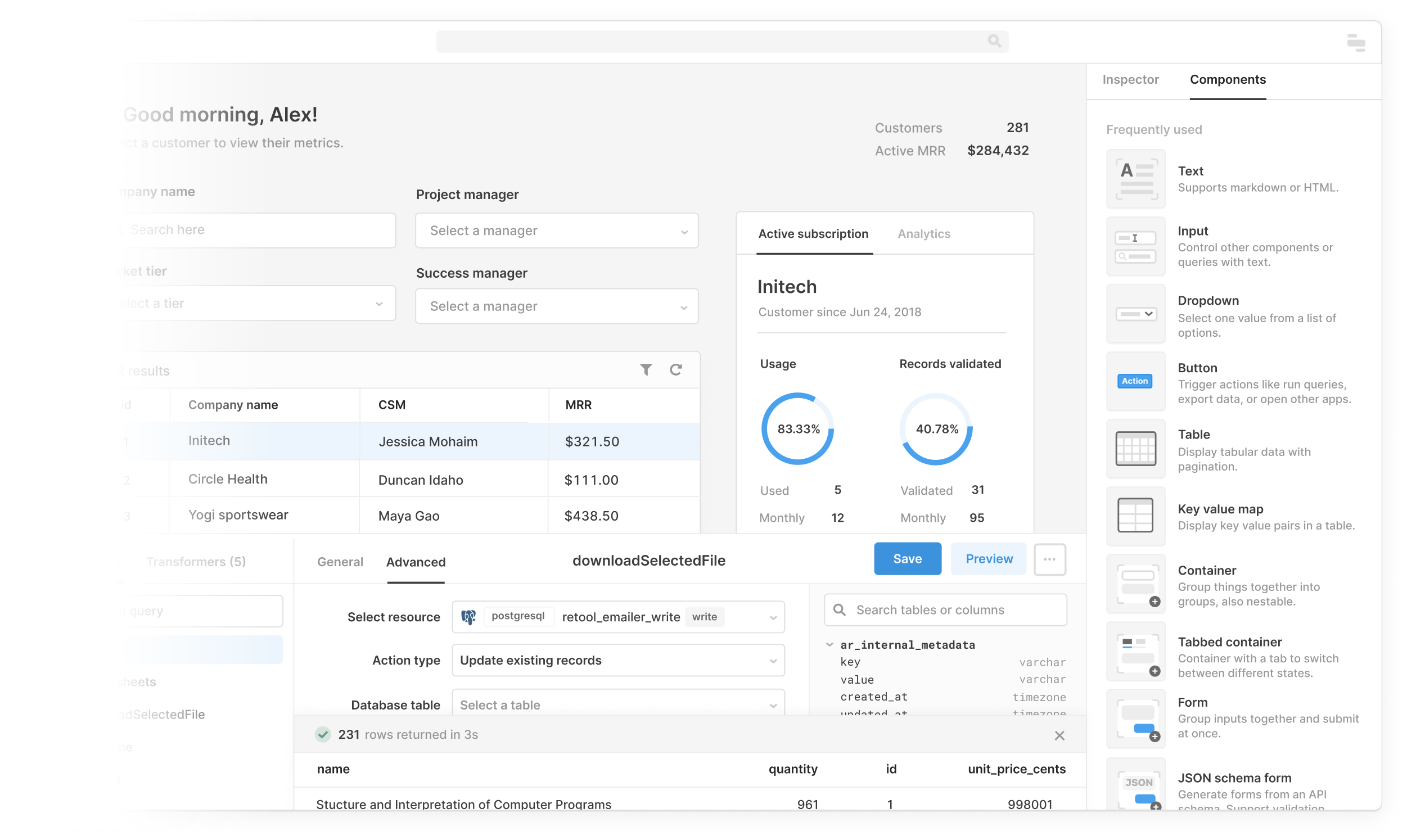Screen dimensions: 1407x840
Task: Click the Container component icon in sidebar
Action: point(1134,584)
